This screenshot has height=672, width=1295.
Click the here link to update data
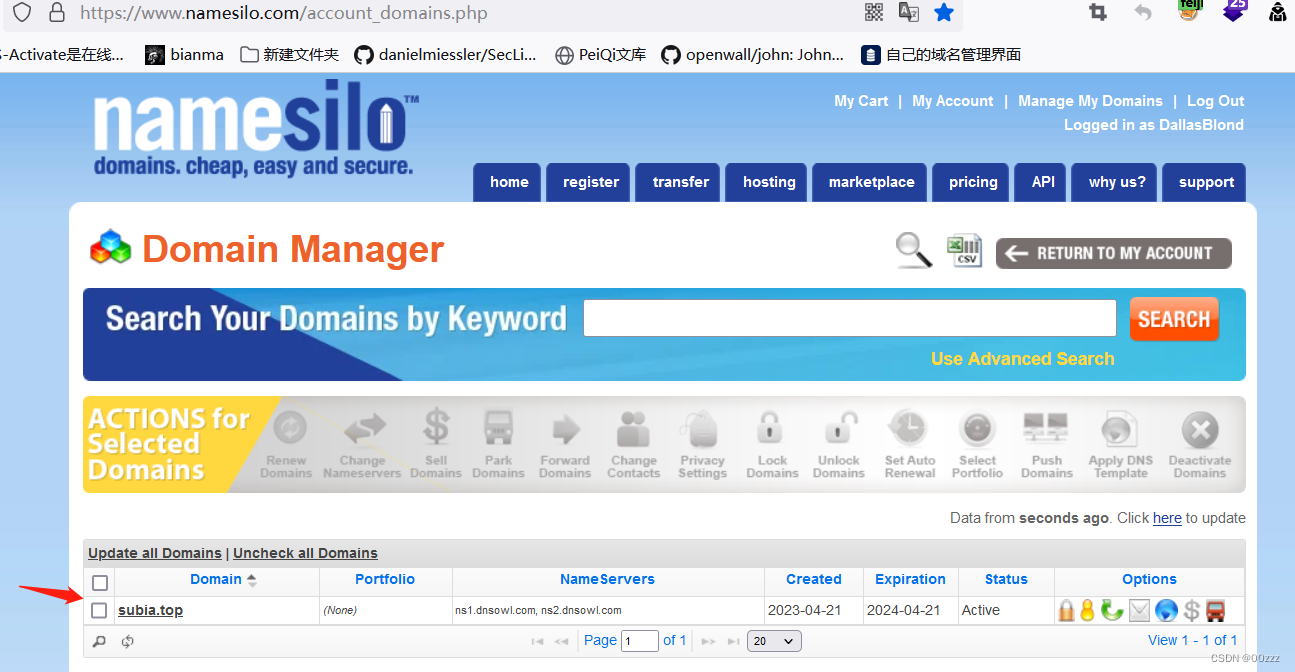click(1167, 518)
